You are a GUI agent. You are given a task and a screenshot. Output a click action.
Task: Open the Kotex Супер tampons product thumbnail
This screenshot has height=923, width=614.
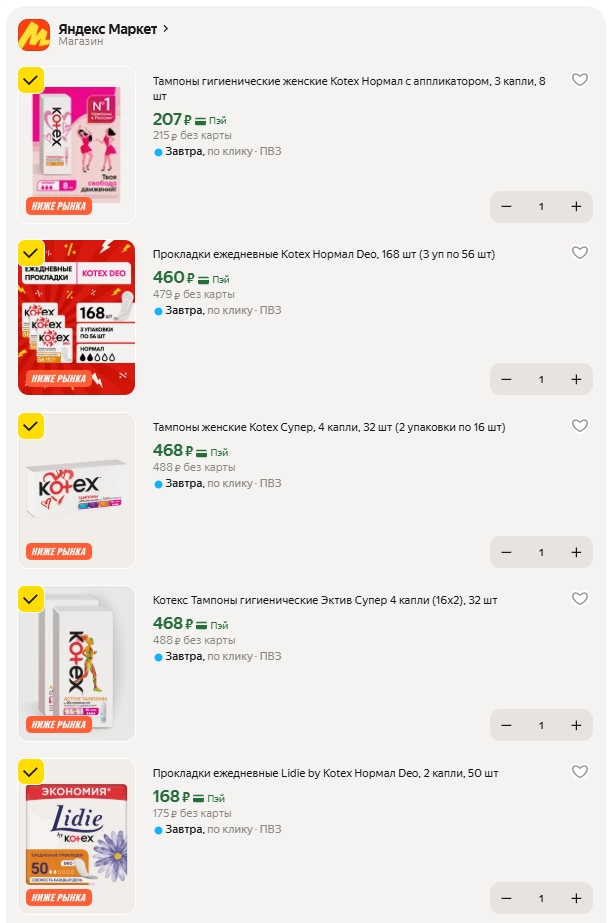click(76, 490)
